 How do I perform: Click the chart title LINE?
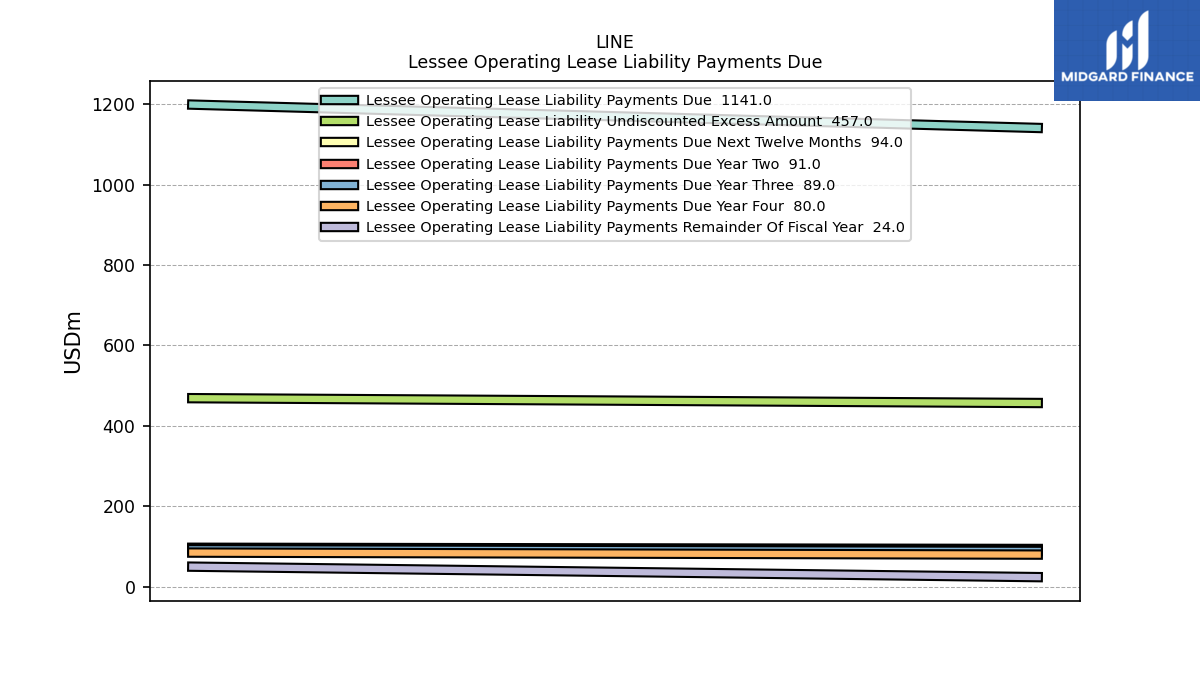(615, 43)
